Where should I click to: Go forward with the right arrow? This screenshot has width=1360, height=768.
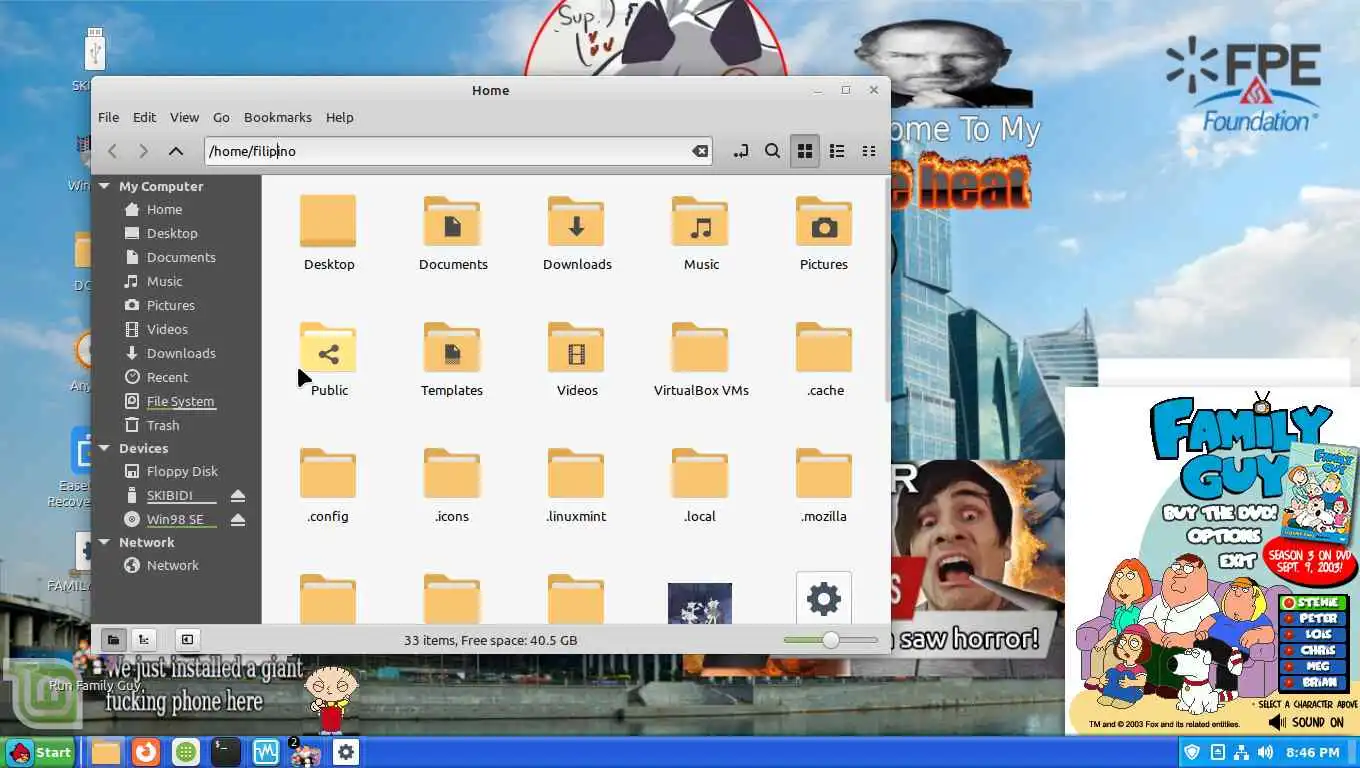(144, 151)
